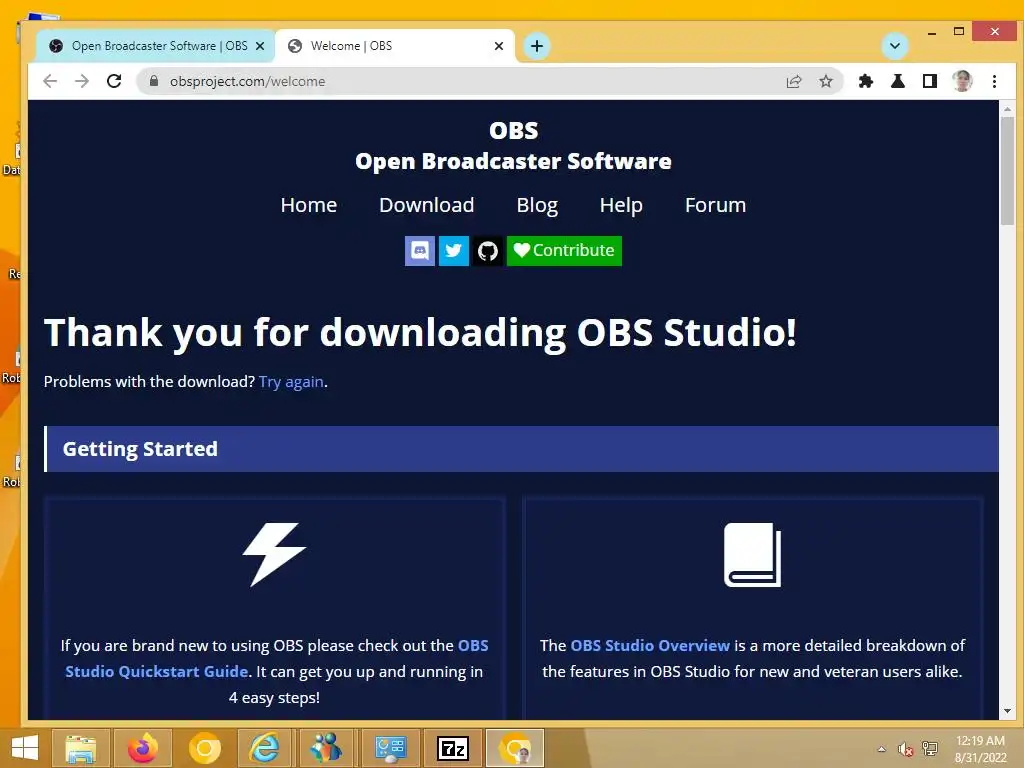Image resolution: width=1024 pixels, height=768 pixels.
Task: Open the Download navigation link
Action: 427,205
